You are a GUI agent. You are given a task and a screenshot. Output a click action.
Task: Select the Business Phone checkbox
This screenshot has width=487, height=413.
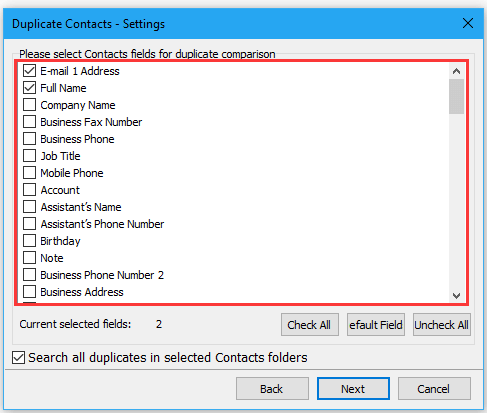click(x=29, y=139)
